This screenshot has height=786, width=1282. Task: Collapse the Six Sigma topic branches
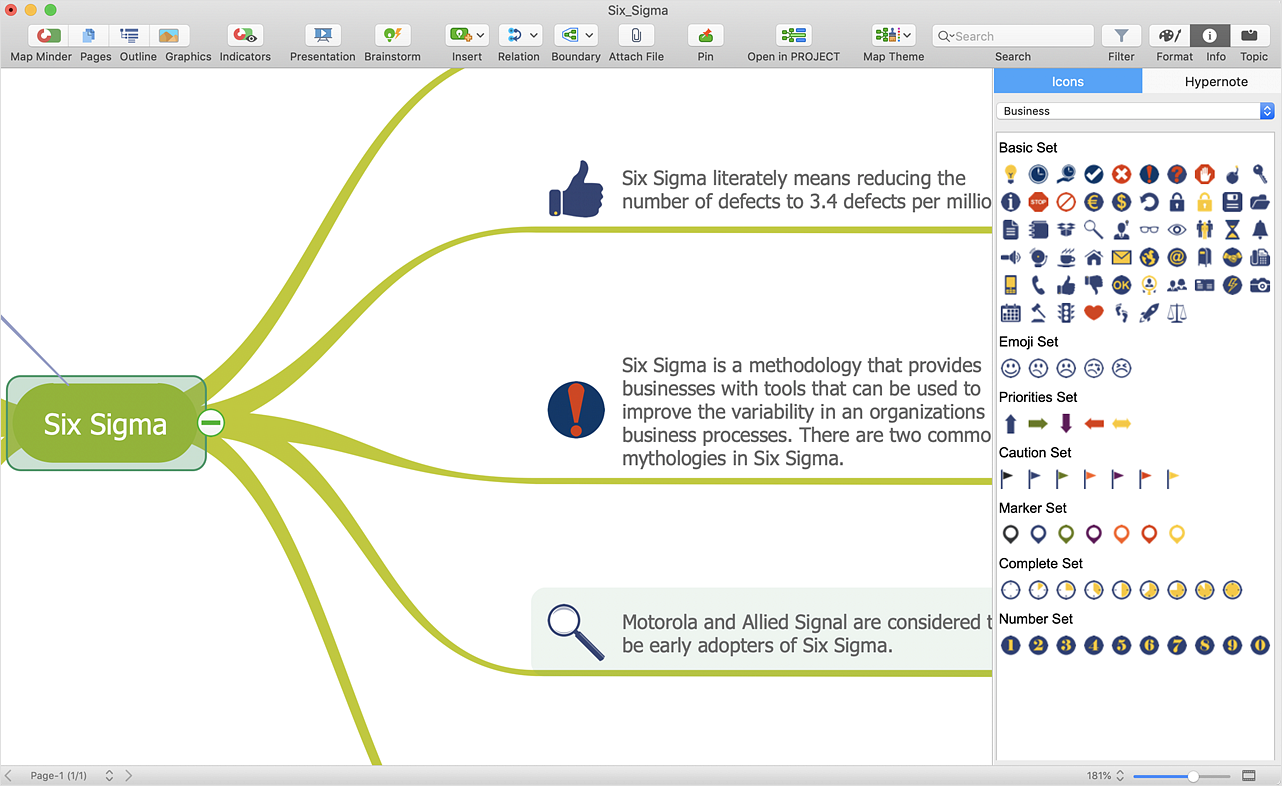point(211,423)
